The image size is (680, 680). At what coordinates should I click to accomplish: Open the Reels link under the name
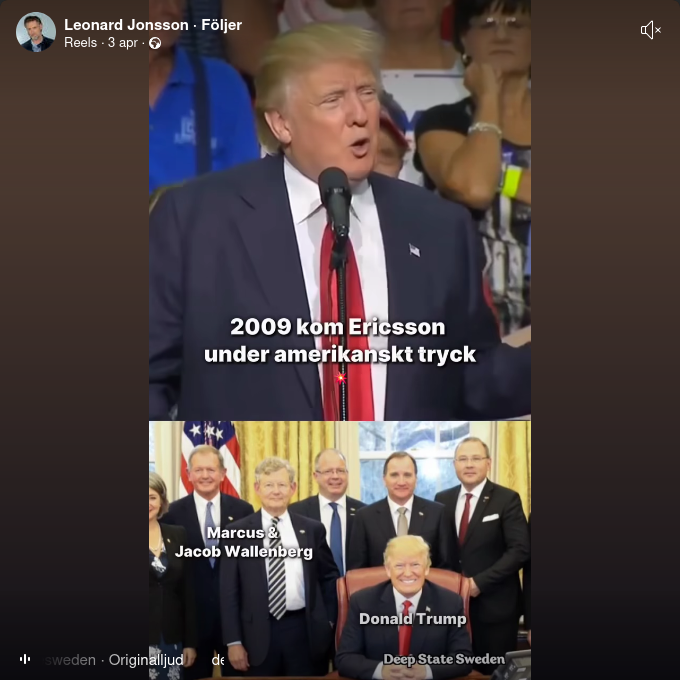[x=81, y=42]
